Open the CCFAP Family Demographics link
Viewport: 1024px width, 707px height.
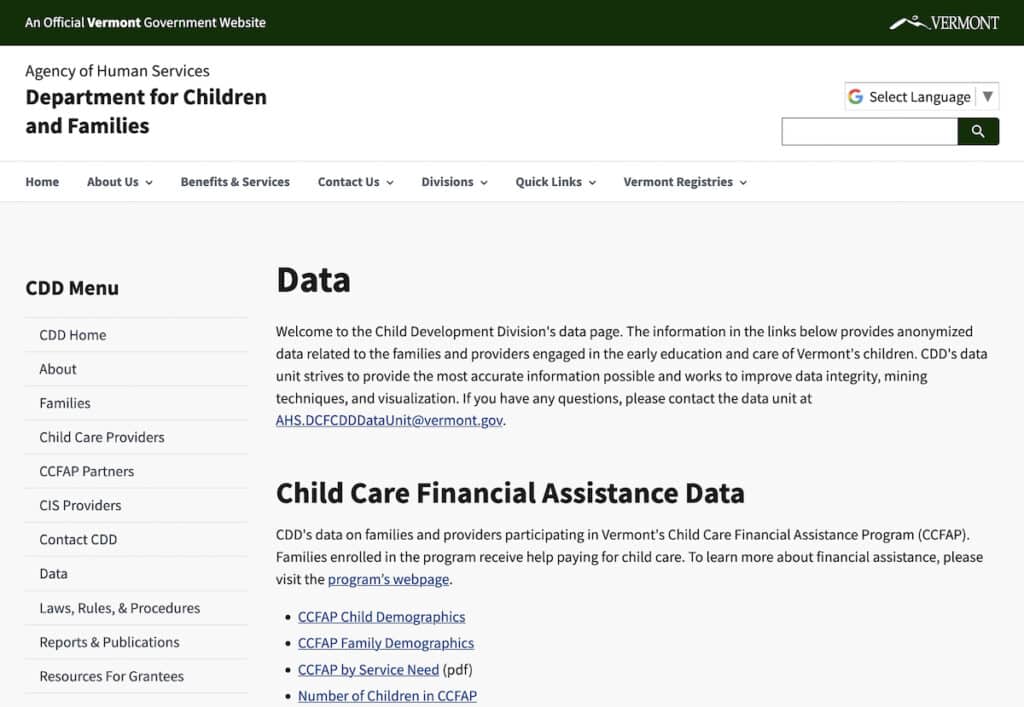pyautogui.click(x=385, y=643)
